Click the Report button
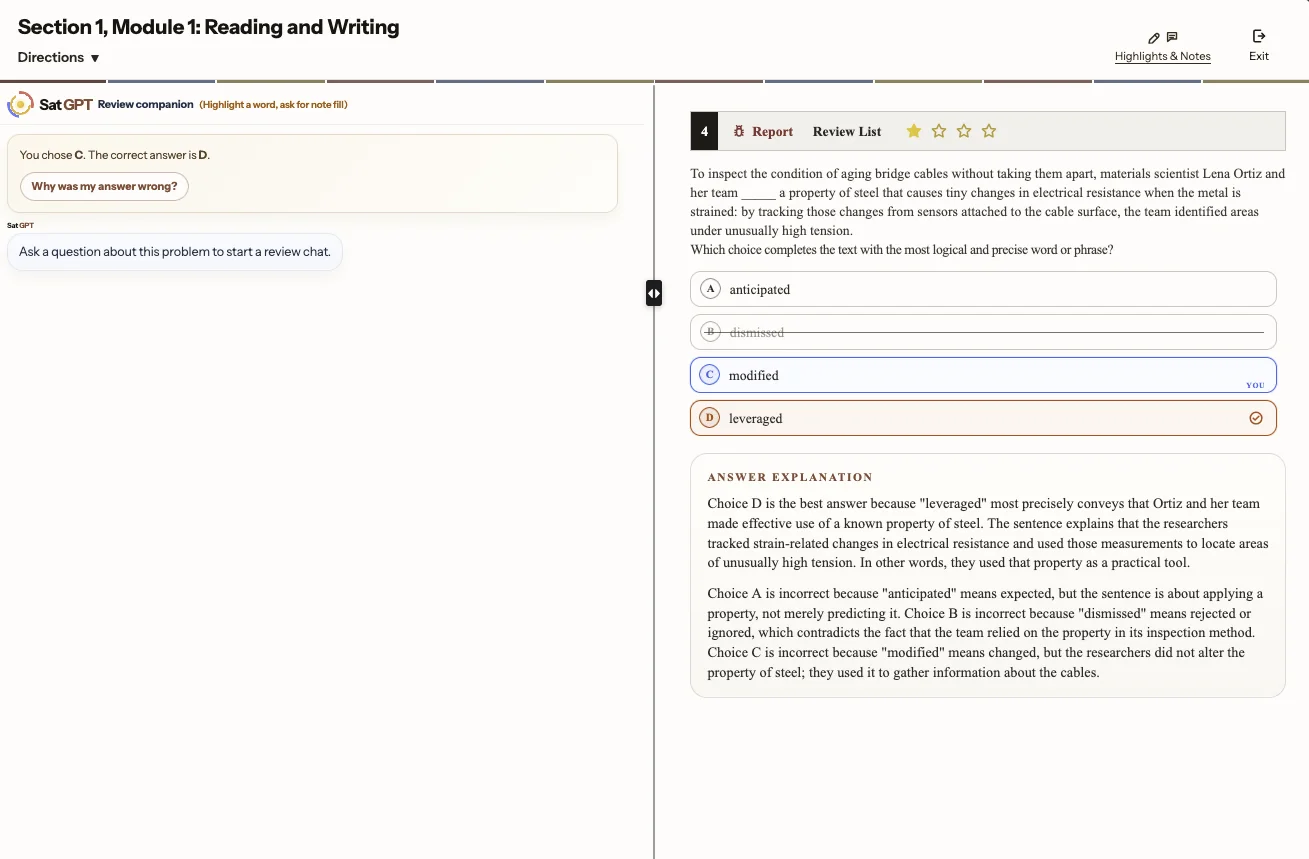 coord(763,131)
